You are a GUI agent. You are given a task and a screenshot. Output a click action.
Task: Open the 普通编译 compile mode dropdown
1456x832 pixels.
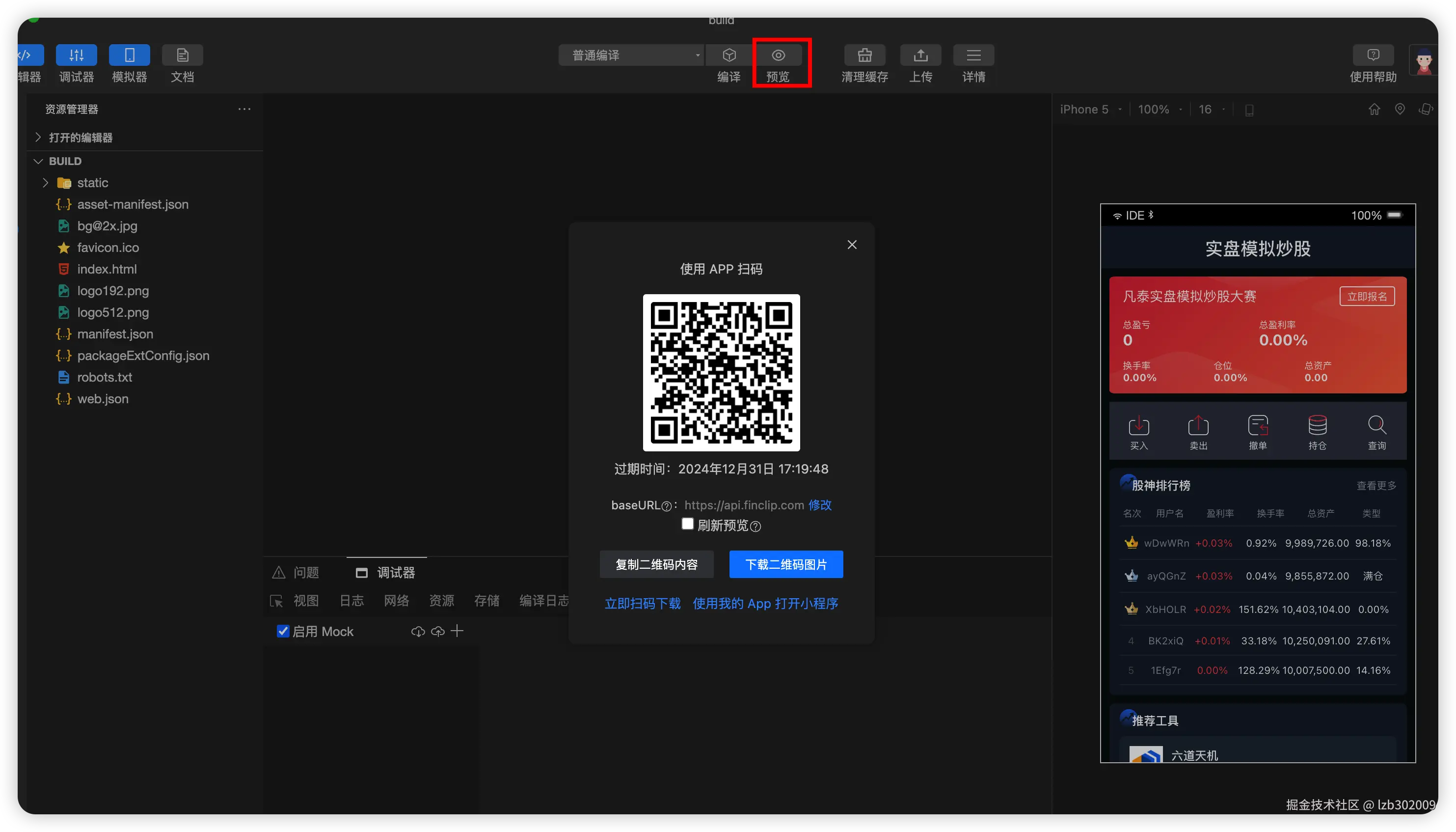coord(630,55)
